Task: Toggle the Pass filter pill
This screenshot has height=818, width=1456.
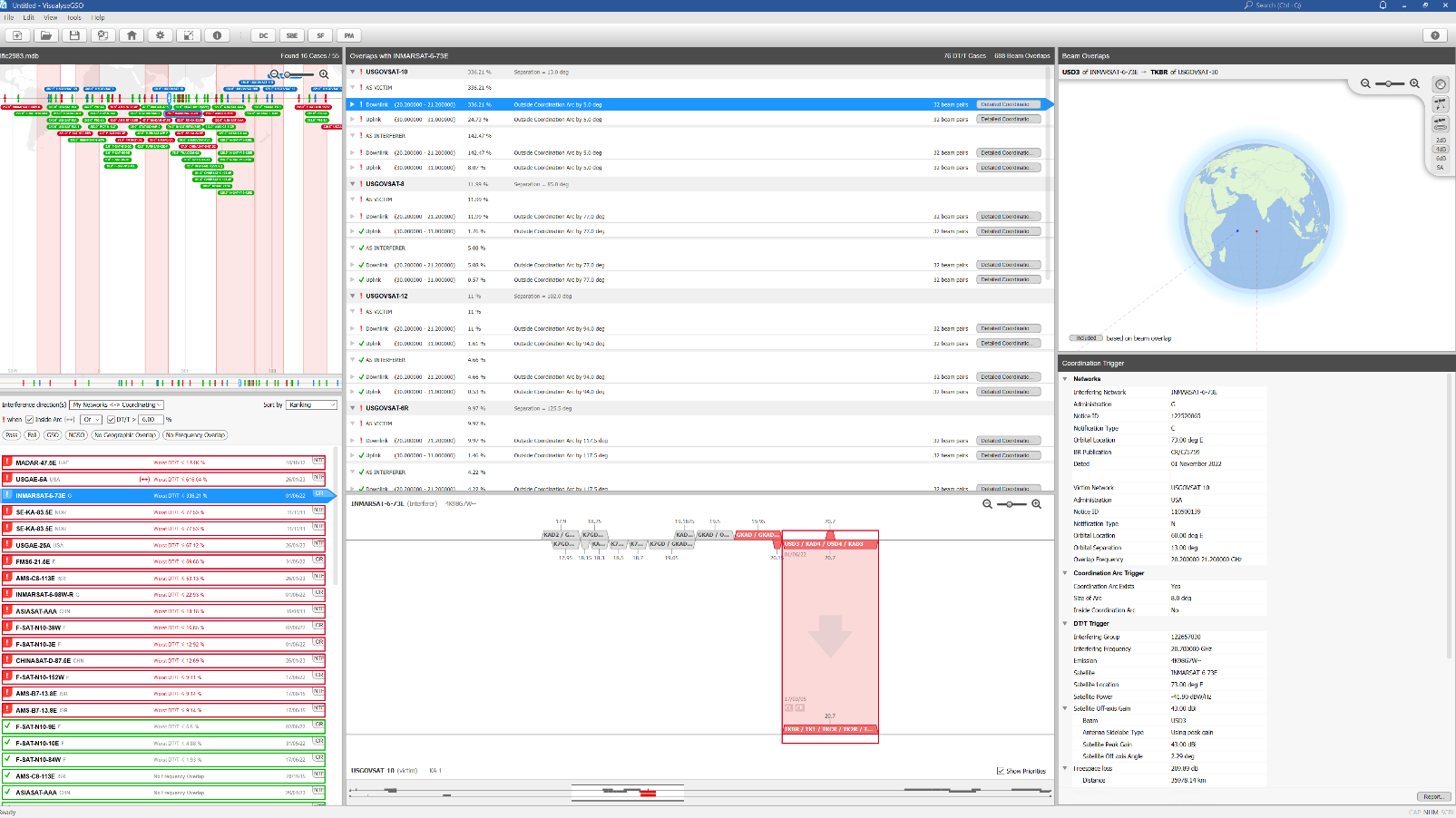Action: pyautogui.click(x=12, y=435)
